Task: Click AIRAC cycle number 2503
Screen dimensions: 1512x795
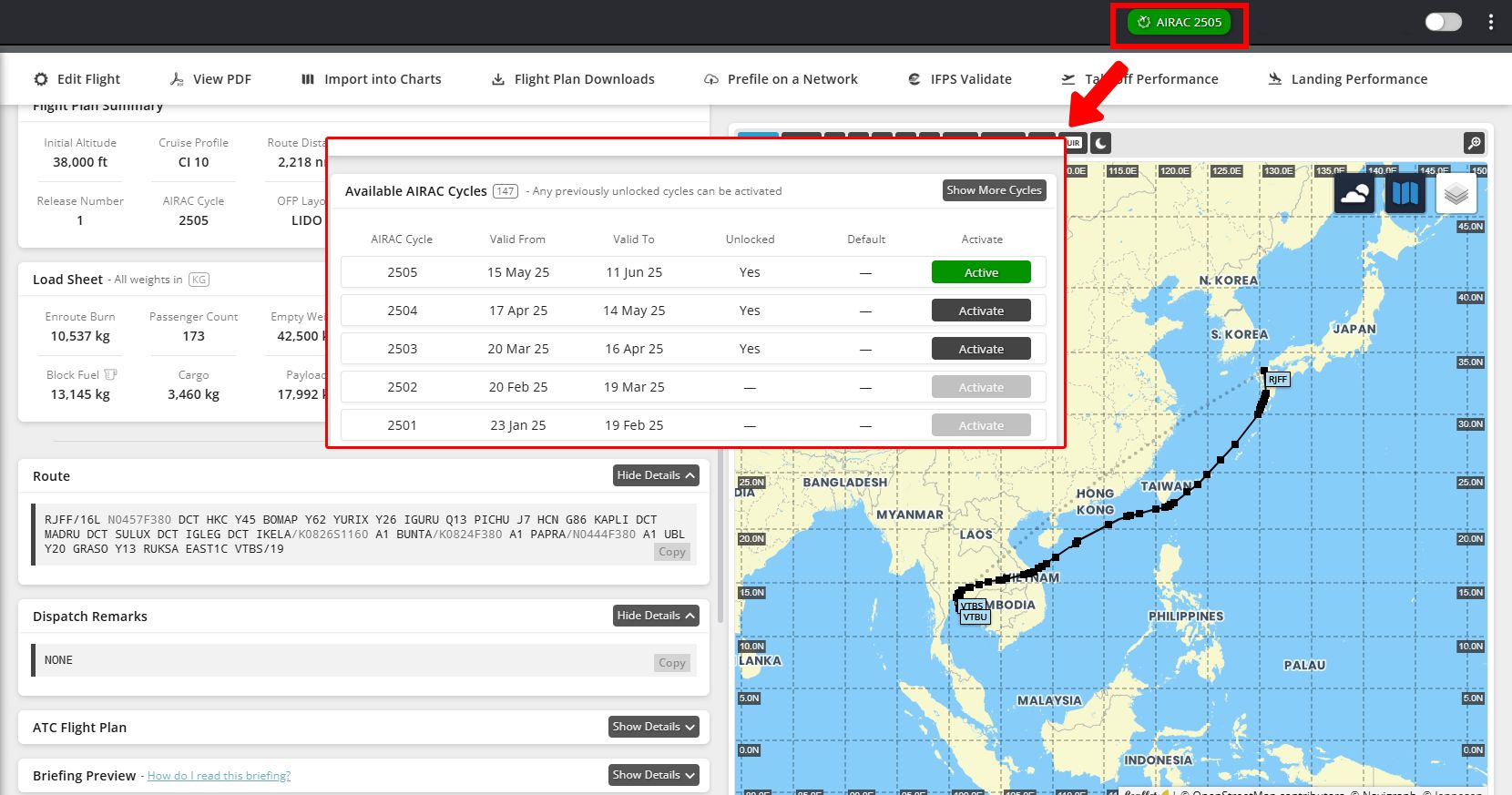Action: pyautogui.click(x=403, y=349)
